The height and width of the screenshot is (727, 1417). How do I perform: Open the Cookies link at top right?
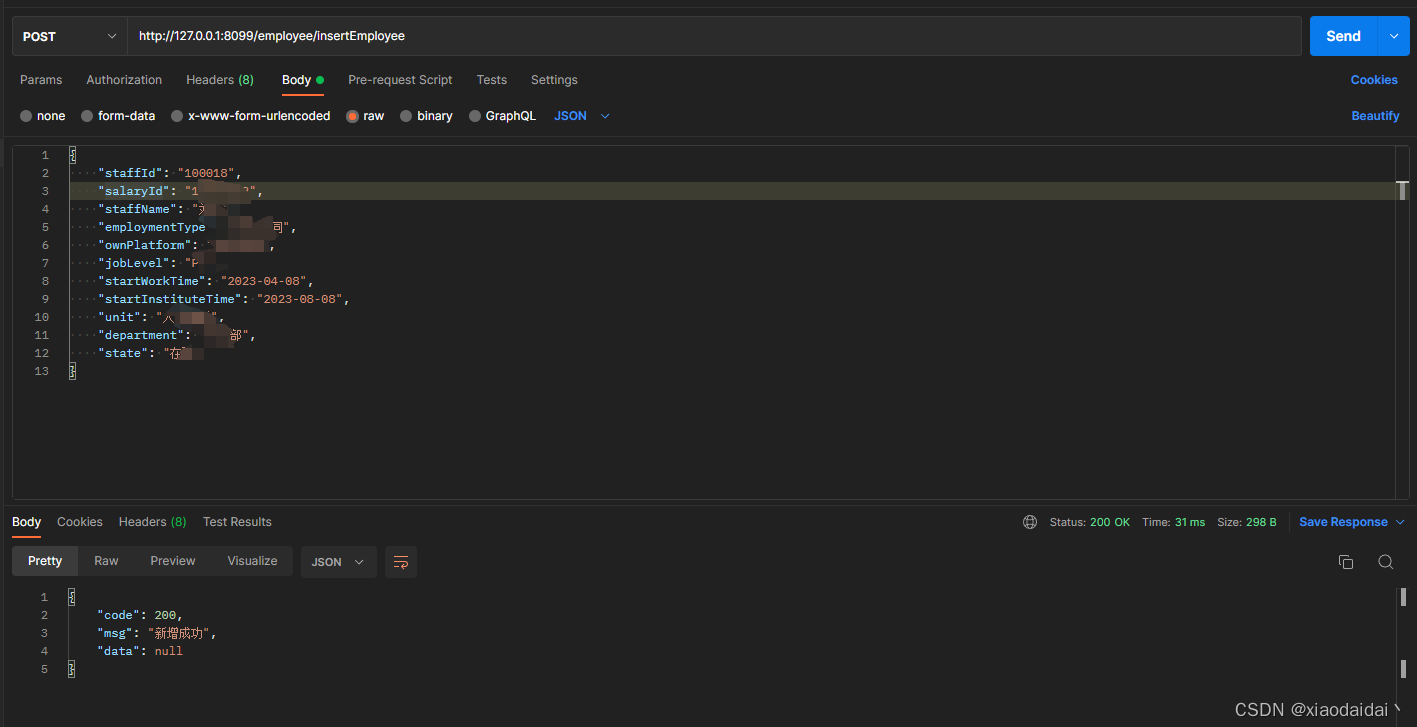pyautogui.click(x=1374, y=80)
